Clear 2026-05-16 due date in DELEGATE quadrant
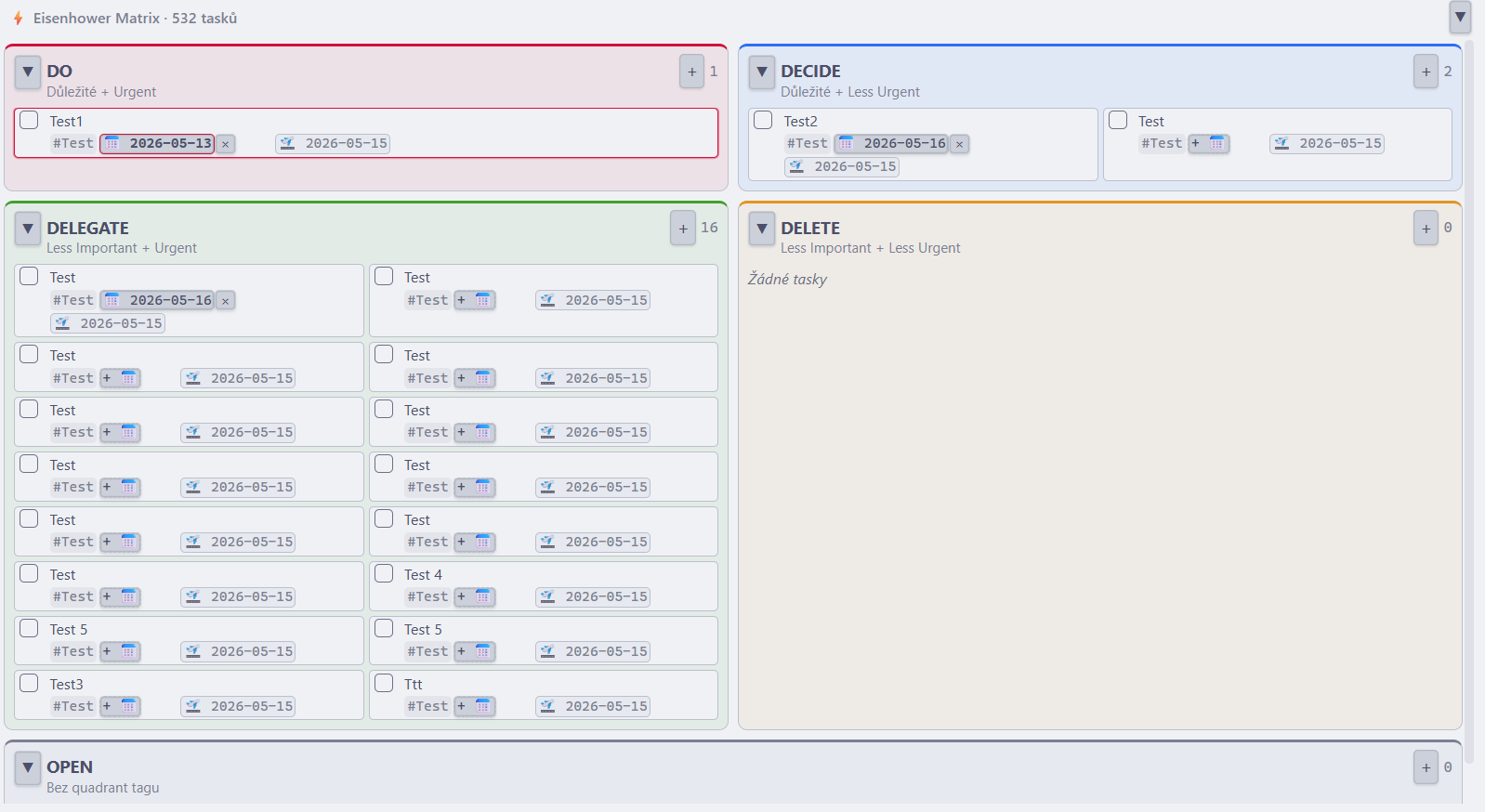The width and height of the screenshot is (1485, 812). point(226,300)
